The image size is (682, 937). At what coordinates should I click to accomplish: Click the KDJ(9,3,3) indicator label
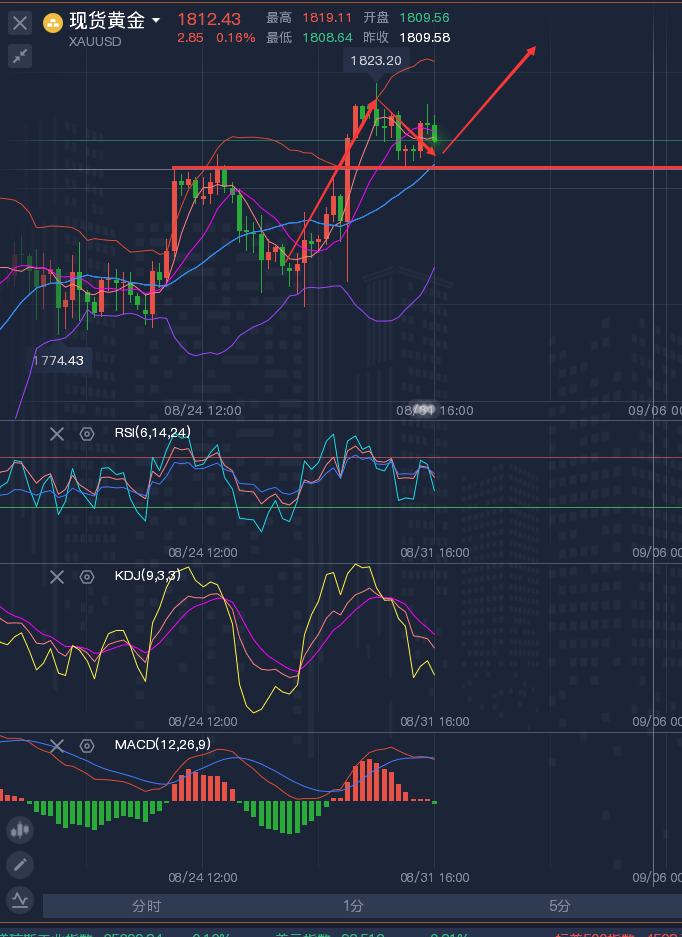[x=148, y=577]
